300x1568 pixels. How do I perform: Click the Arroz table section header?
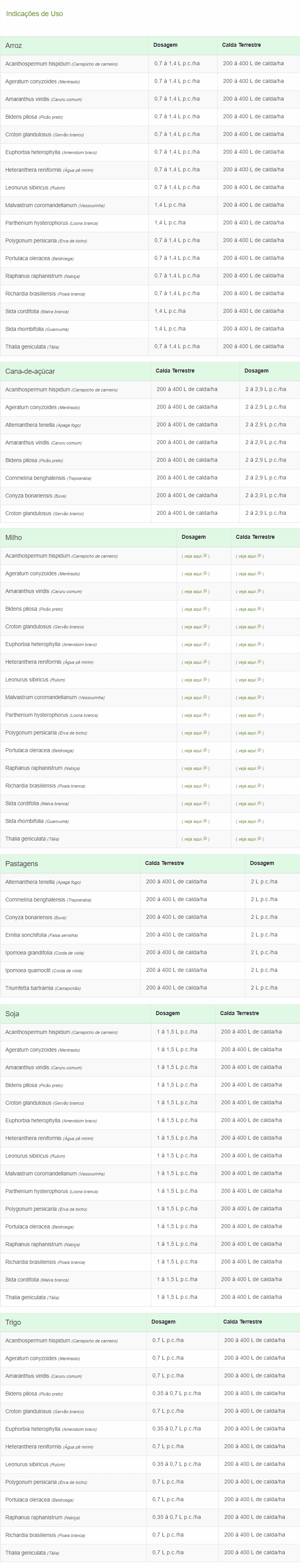coord(13,46)
